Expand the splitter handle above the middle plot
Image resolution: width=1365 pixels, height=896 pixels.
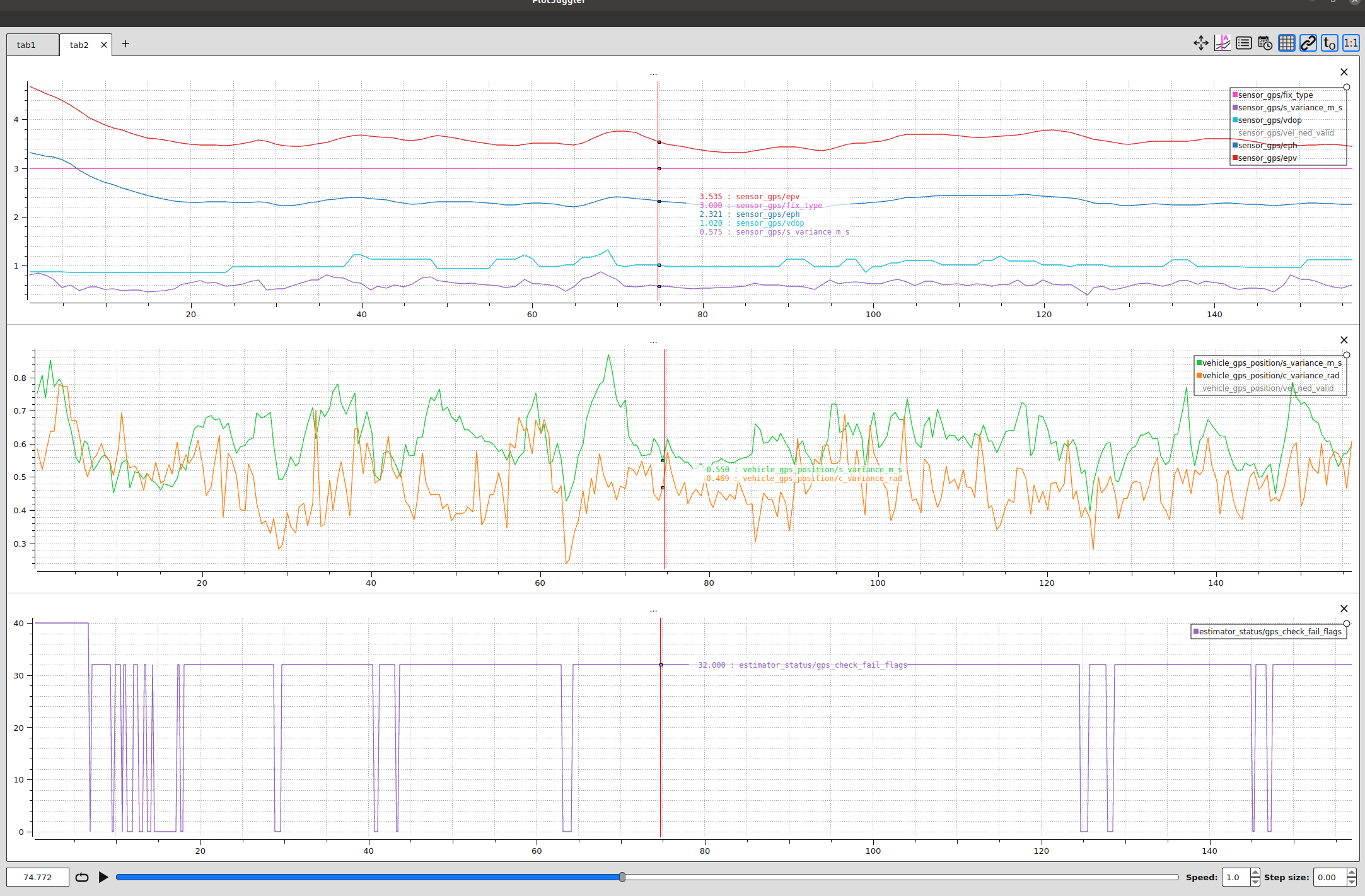653,341
